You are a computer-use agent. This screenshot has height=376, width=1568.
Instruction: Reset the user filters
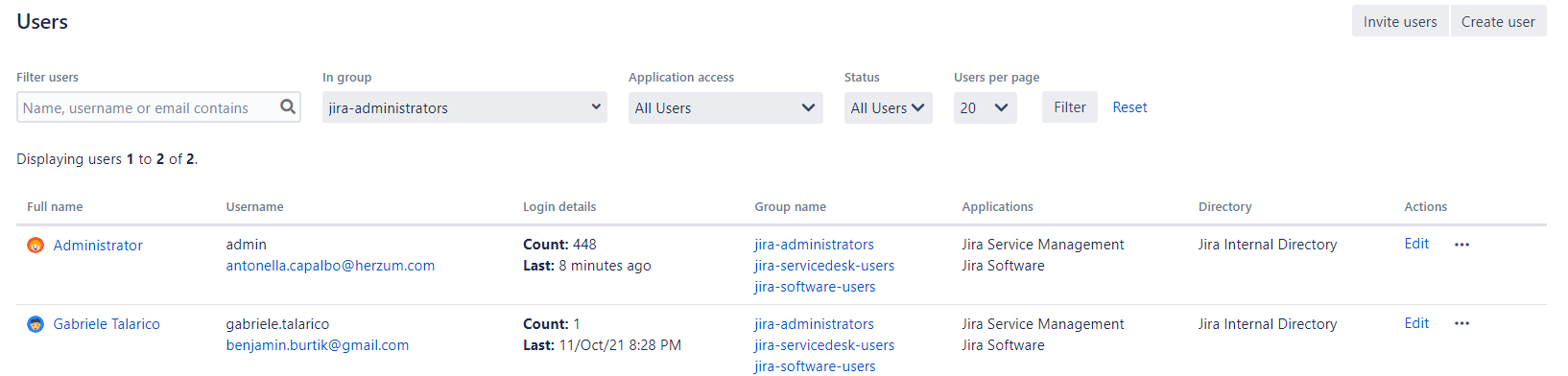1129,107
